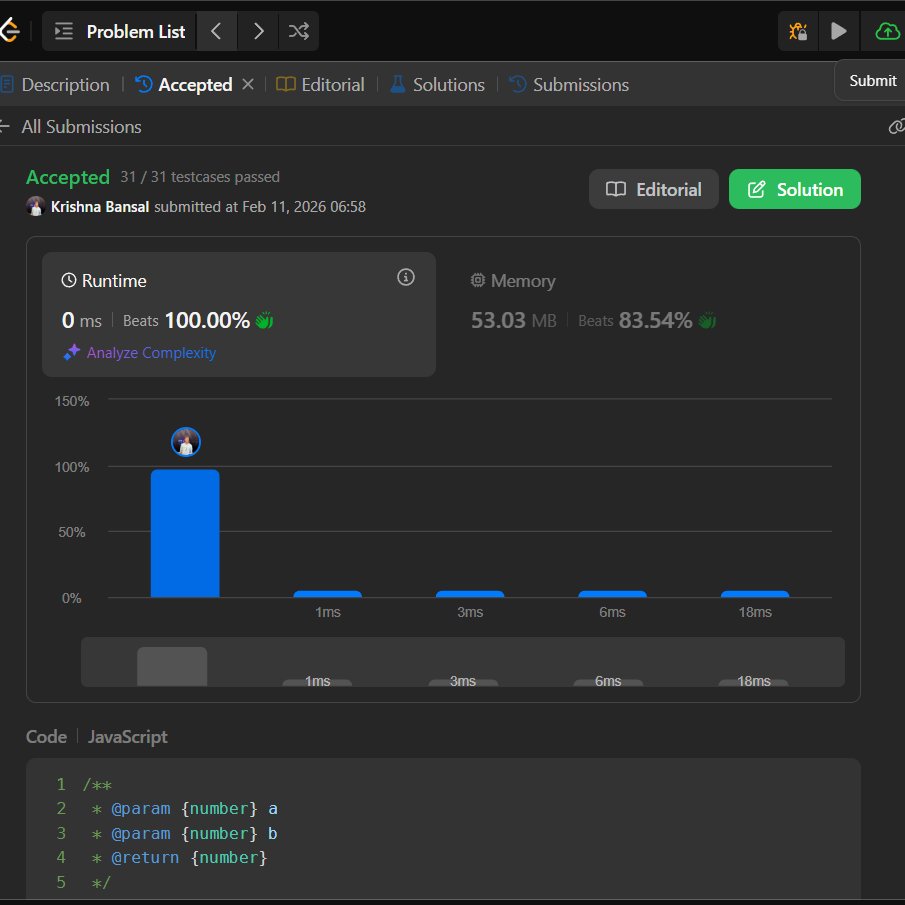
Task: Click 3ms on the mini range chart
Action: (x=463, y=682)
